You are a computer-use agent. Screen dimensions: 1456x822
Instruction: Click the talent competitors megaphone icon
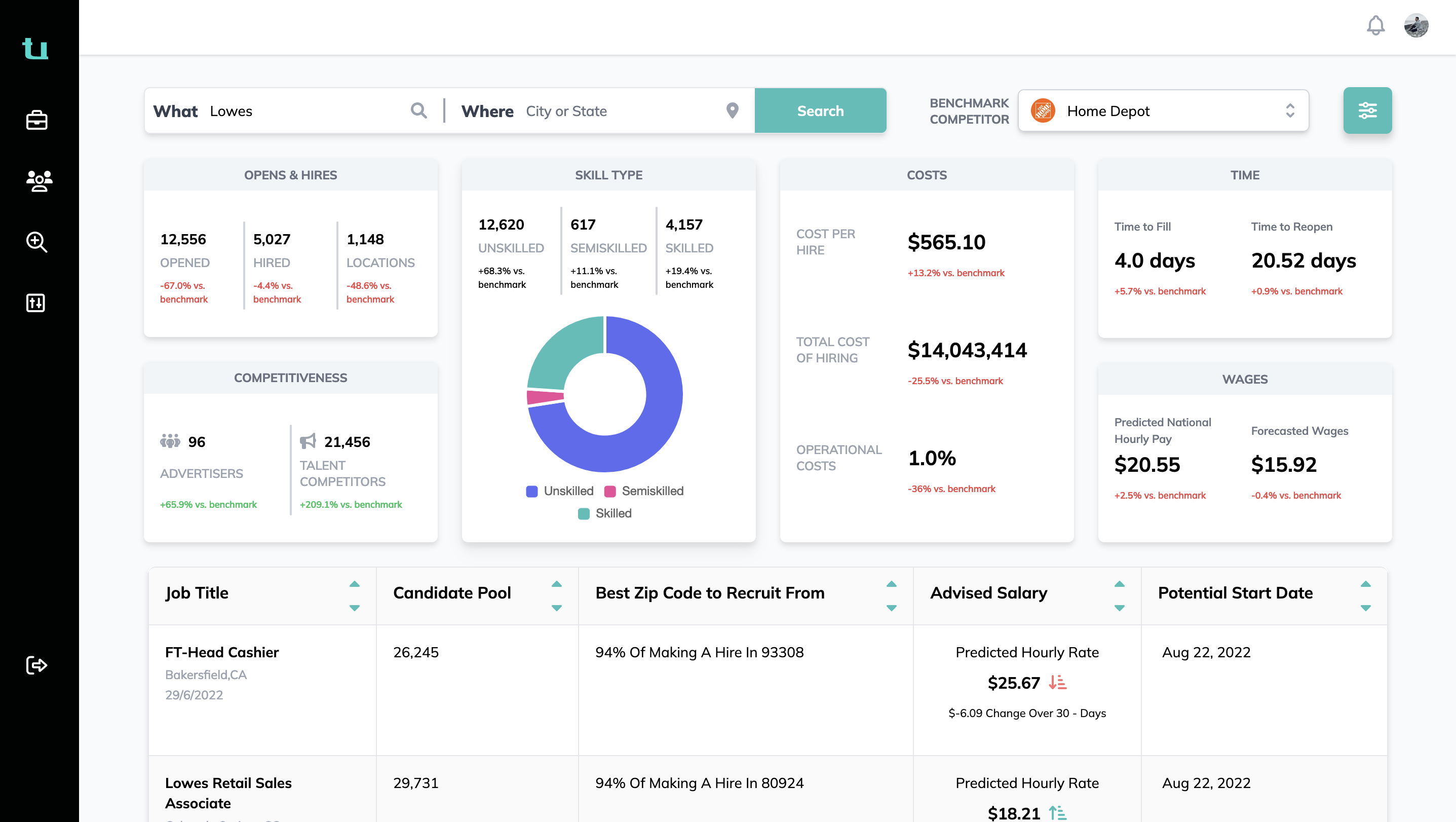click(308, 441)
